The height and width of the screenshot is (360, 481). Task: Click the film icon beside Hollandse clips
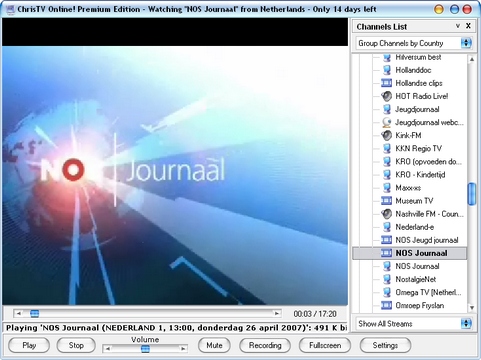[x=386, y=83]
